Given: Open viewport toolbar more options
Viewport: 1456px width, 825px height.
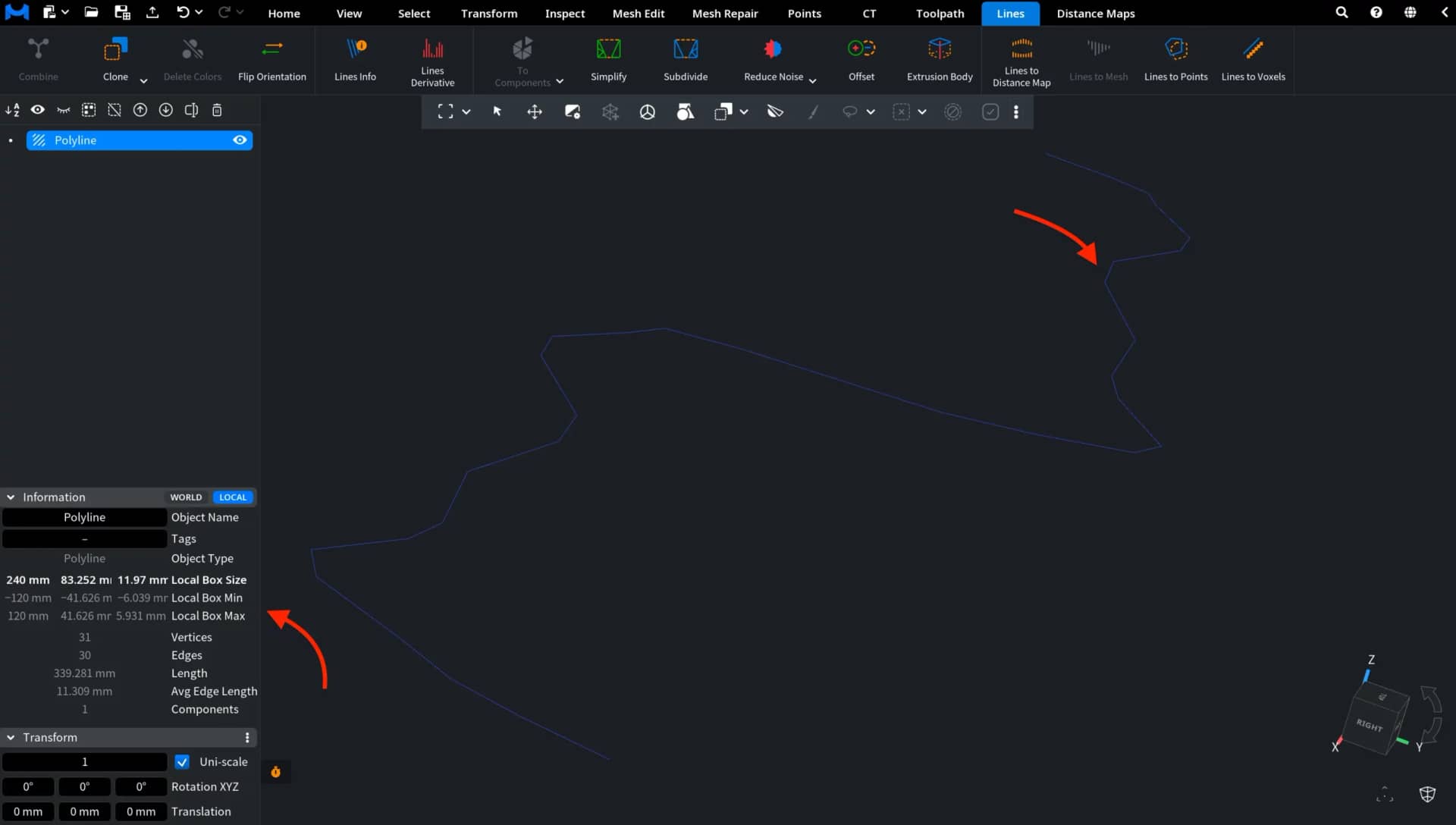Looking at the screenshot, I should click(1016, 111).
